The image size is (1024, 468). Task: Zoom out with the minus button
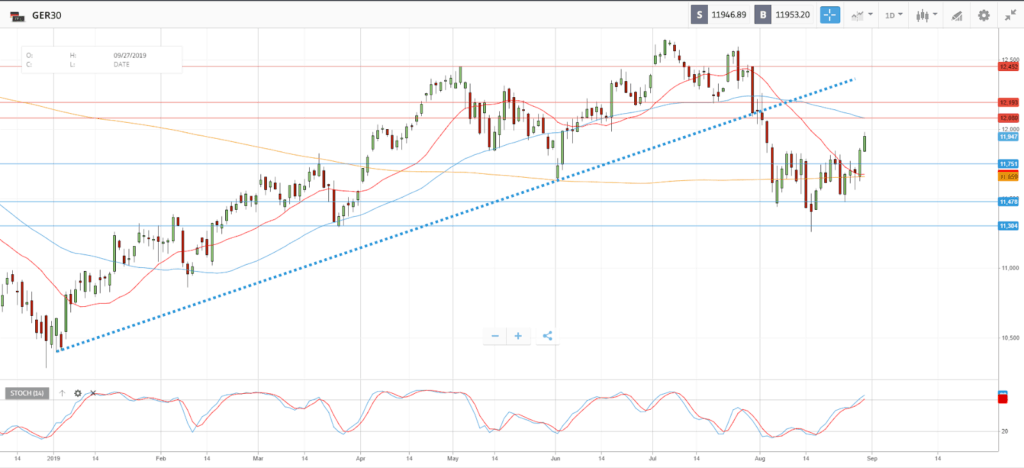pos(495,336)
